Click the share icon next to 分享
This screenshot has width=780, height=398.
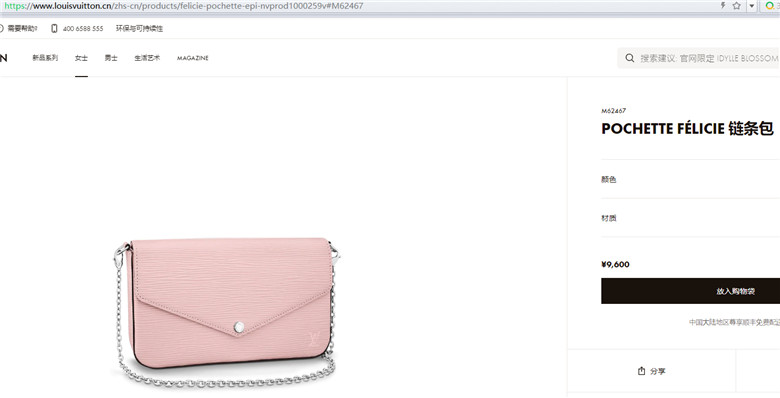click(641, 371)
